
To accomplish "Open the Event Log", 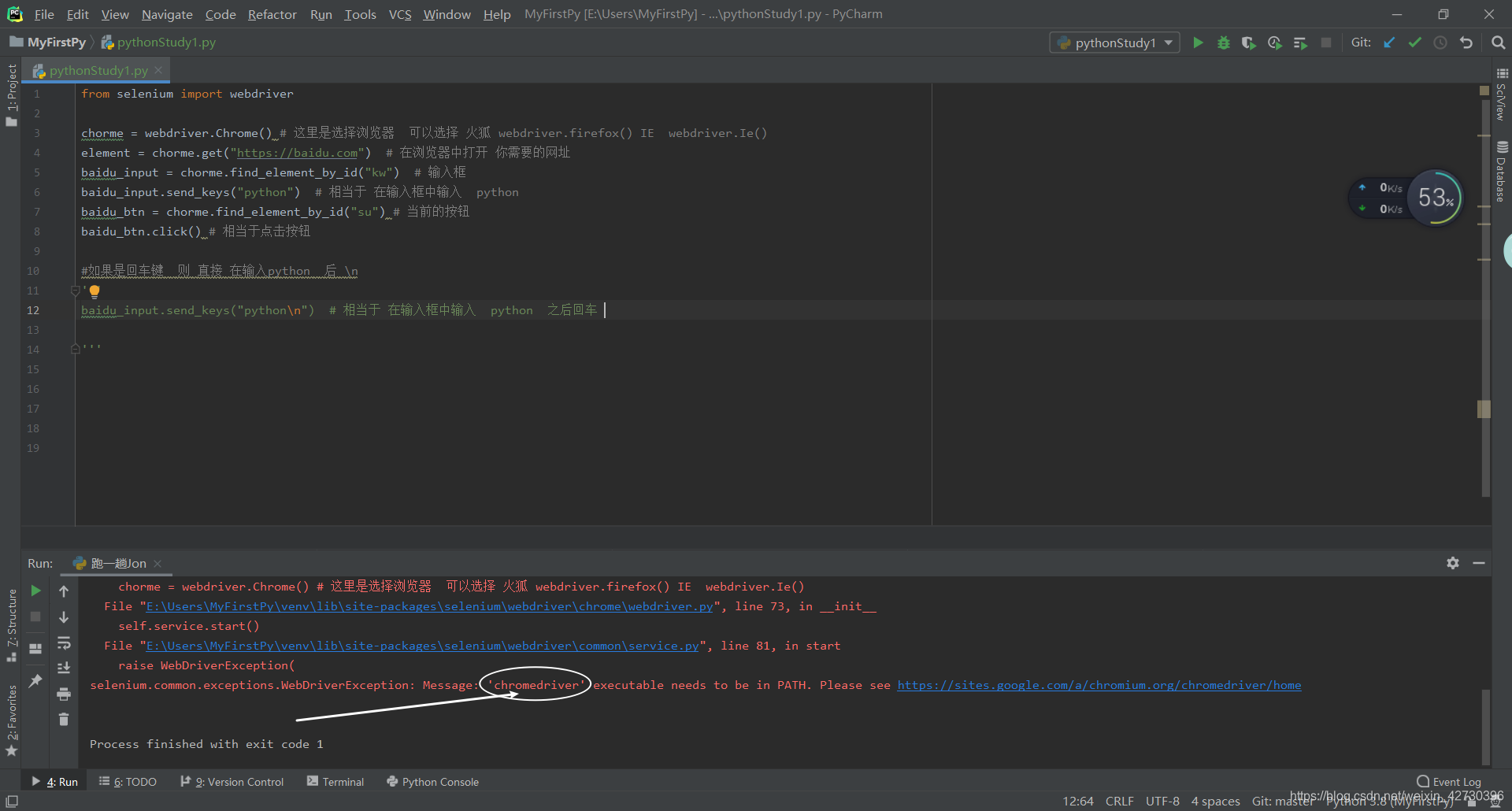I will tap(1448, 782).
